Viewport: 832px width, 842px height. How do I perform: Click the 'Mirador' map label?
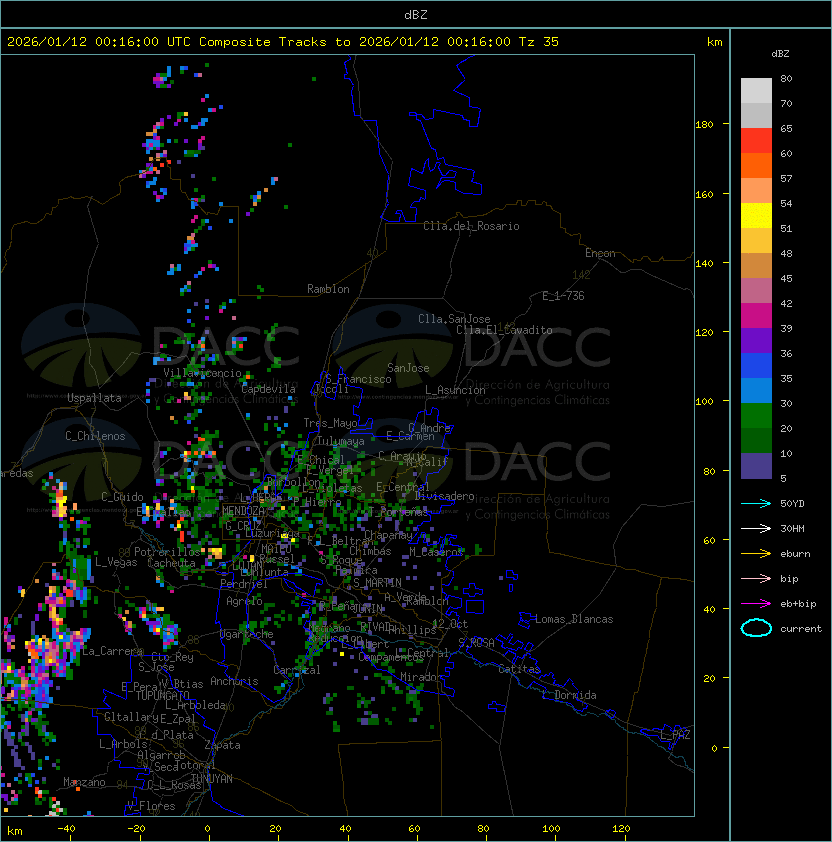tap(422, 677)
